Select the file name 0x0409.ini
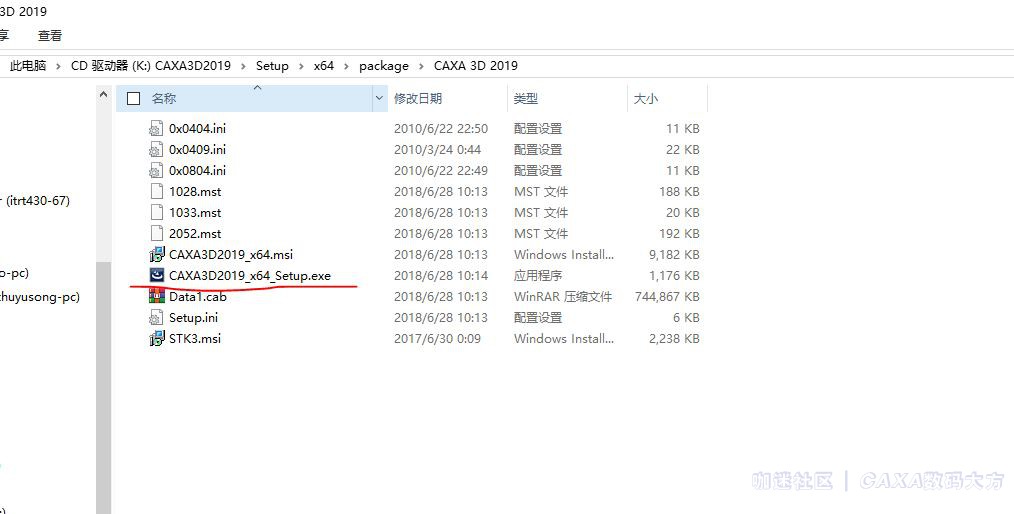Screen dimensions: 1014x514 click(x=197, y=149)
